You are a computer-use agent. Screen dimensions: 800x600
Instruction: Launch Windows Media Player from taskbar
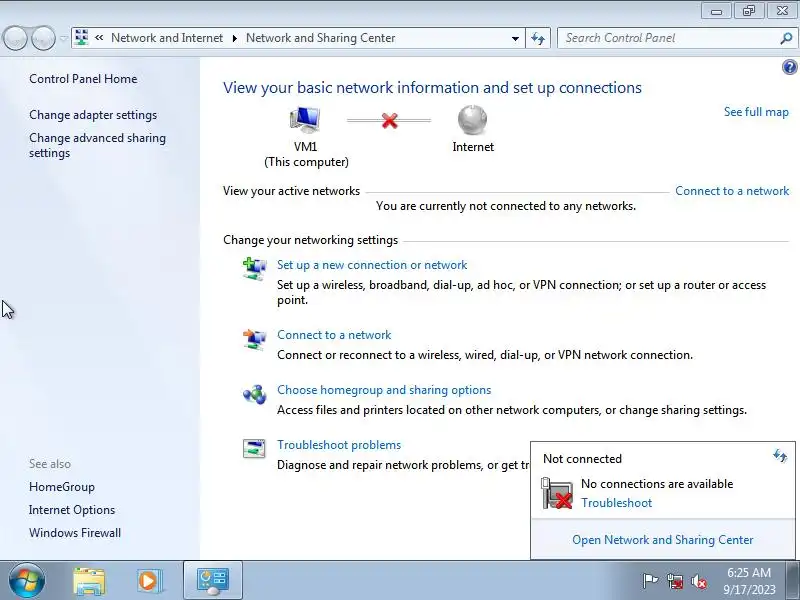(x=149, y=581)
